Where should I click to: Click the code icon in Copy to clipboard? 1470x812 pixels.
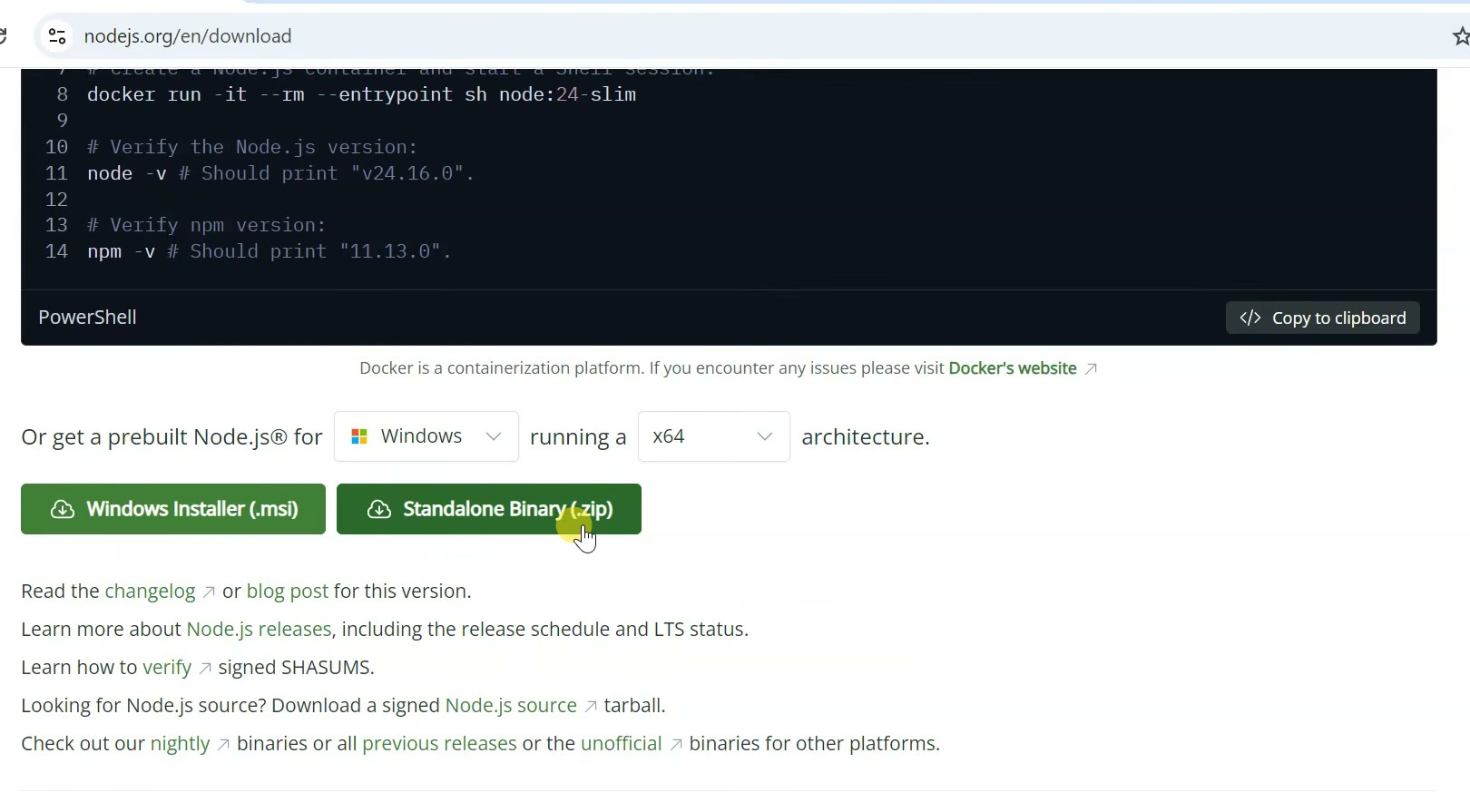coord(1250,318)
